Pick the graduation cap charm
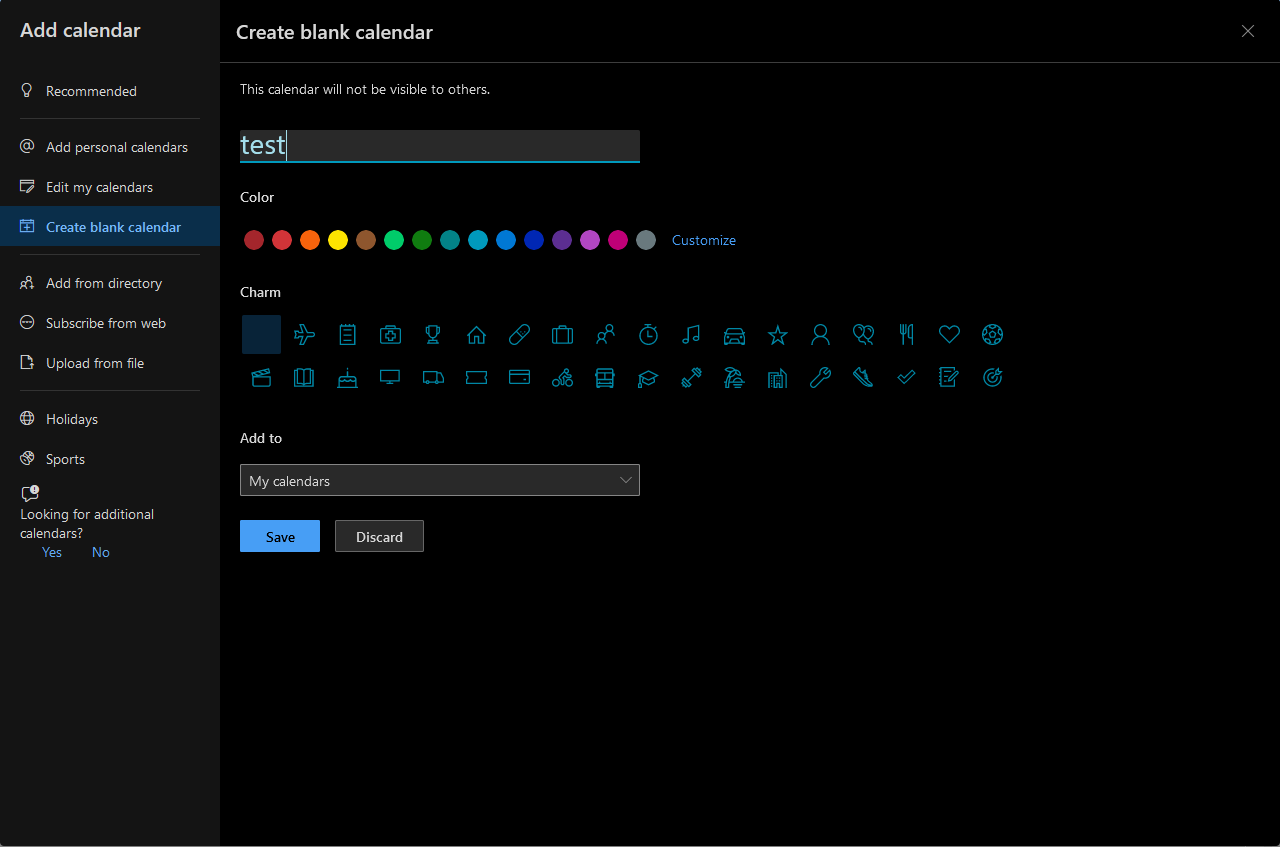 pyautogui.click(x=648, y=378)
